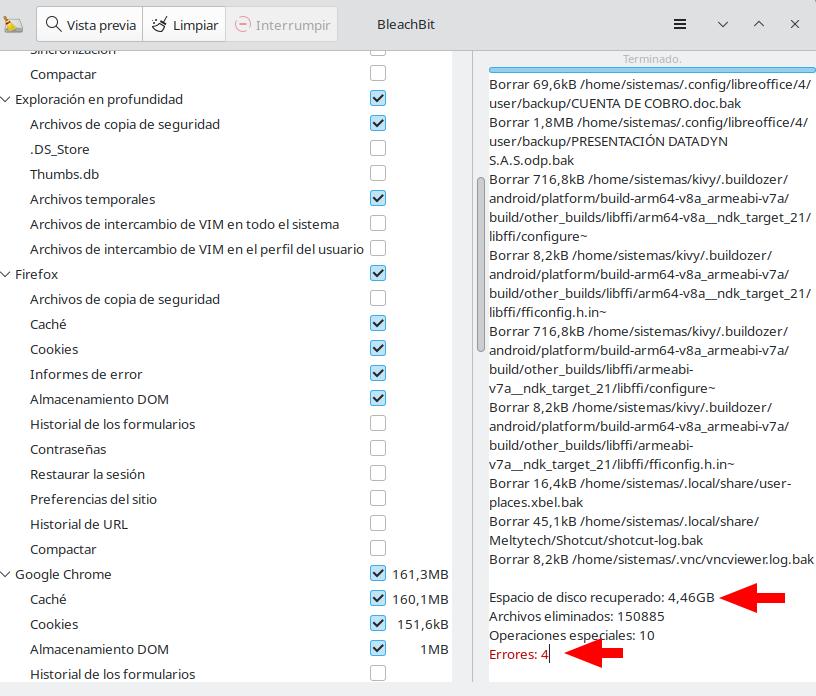The width and height of the screenshot is (816, 696).
Task: Uncheck Archivos de copia de seguridad under Exploración
Action: click(378, 123)
